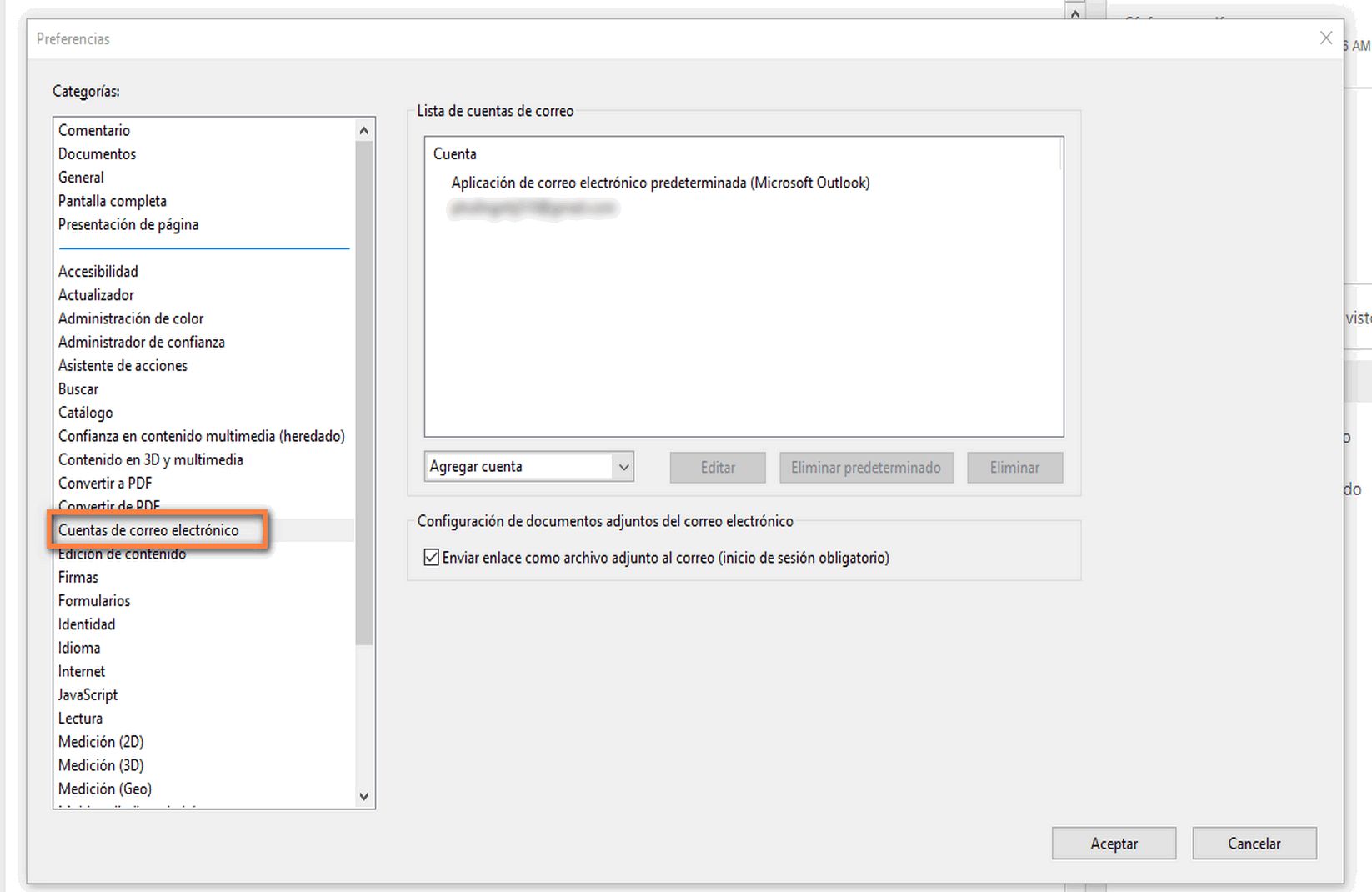Select Cuentas de correo electrónico category
Screen dimensions: 1372x892
pyautogui.click(x=148, y=530)
